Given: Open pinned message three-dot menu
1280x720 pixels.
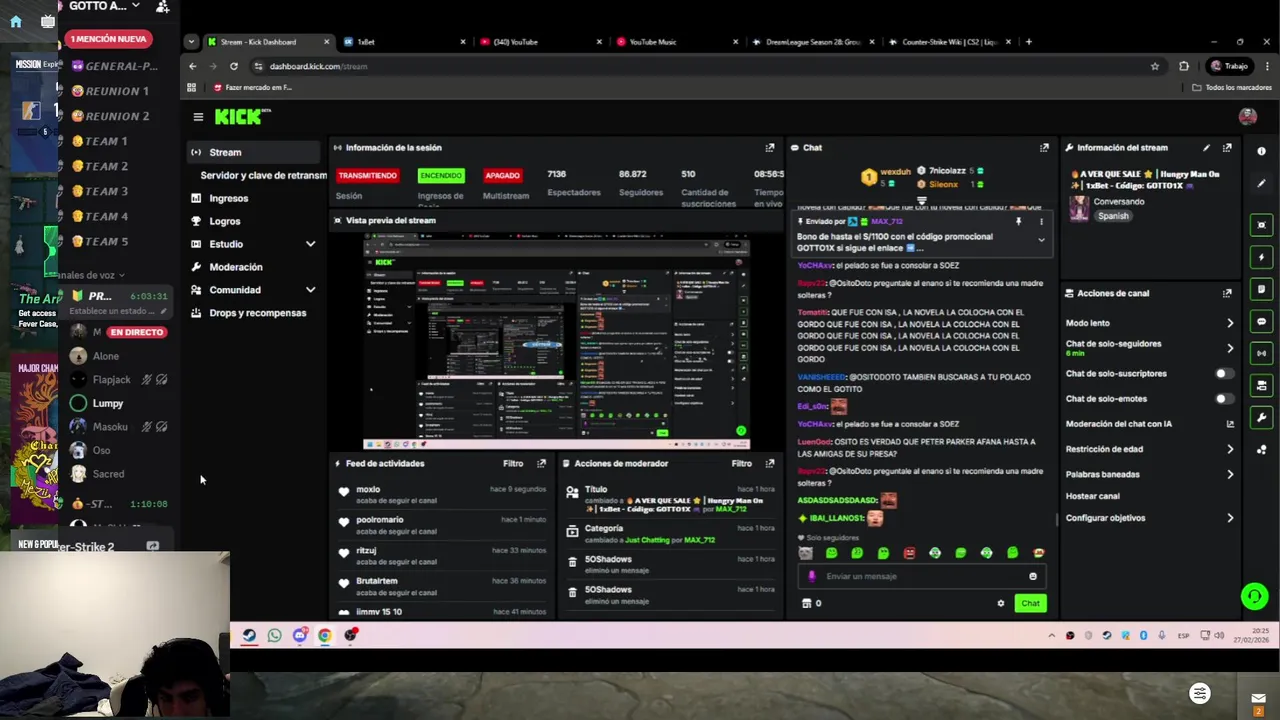Looking at the screenshot, I should pos(1041,222).
